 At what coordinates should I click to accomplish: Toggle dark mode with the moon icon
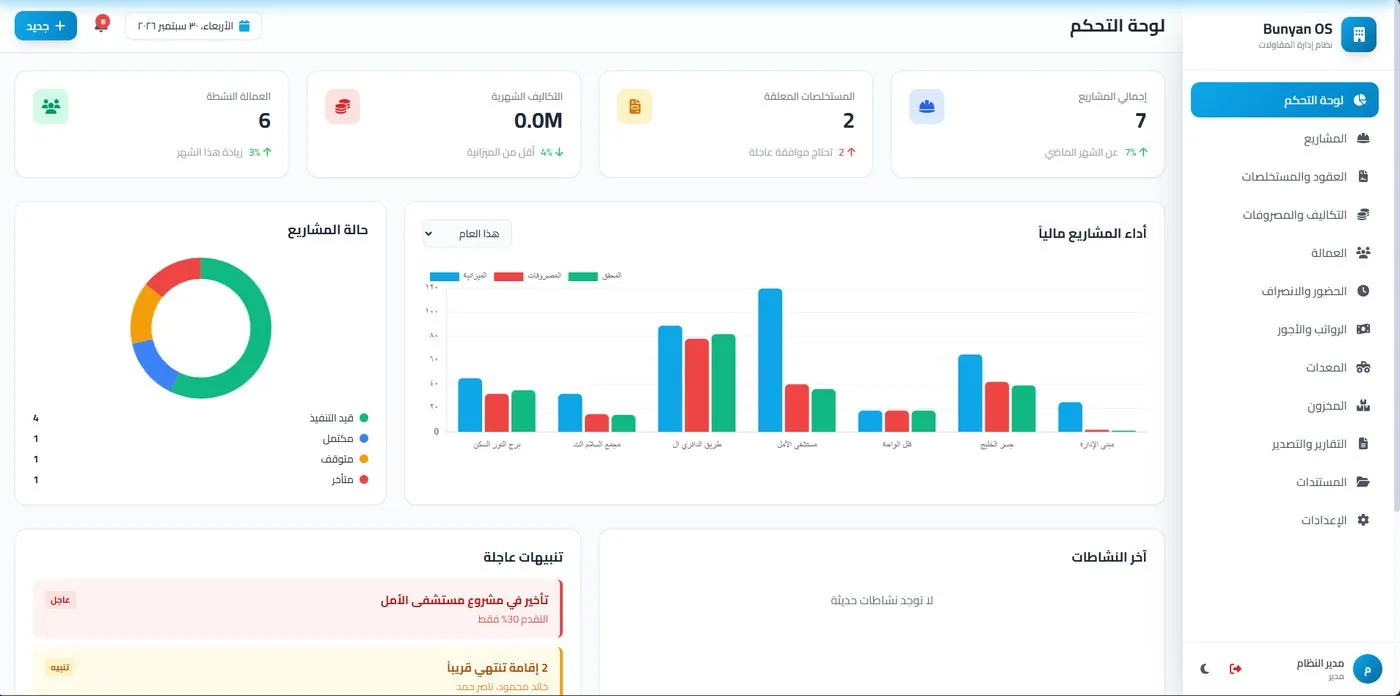coord(1205,669)
